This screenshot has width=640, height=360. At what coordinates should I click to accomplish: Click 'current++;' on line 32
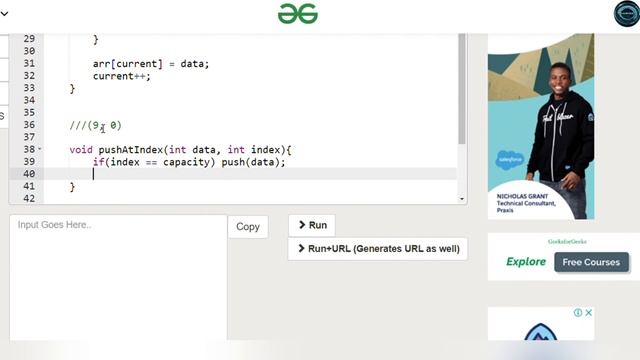[x=122, y=76]
